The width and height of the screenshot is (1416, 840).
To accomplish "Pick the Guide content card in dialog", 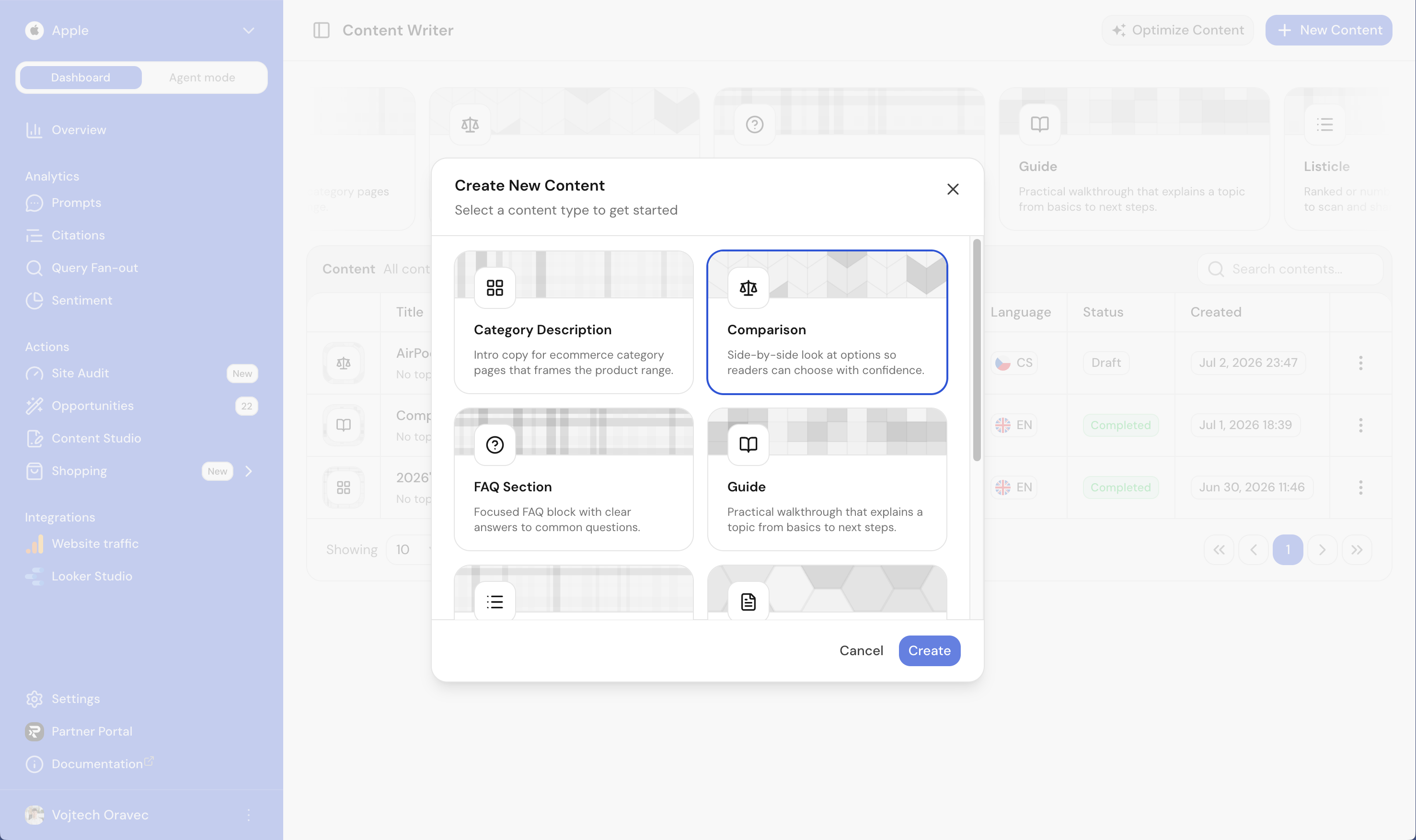I will (827, 479).
